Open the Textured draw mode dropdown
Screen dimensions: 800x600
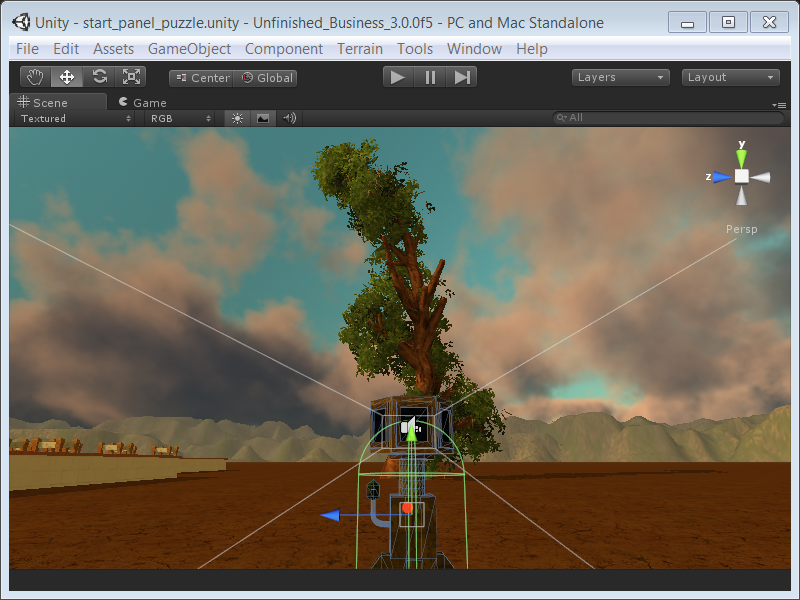pos(76,118)
